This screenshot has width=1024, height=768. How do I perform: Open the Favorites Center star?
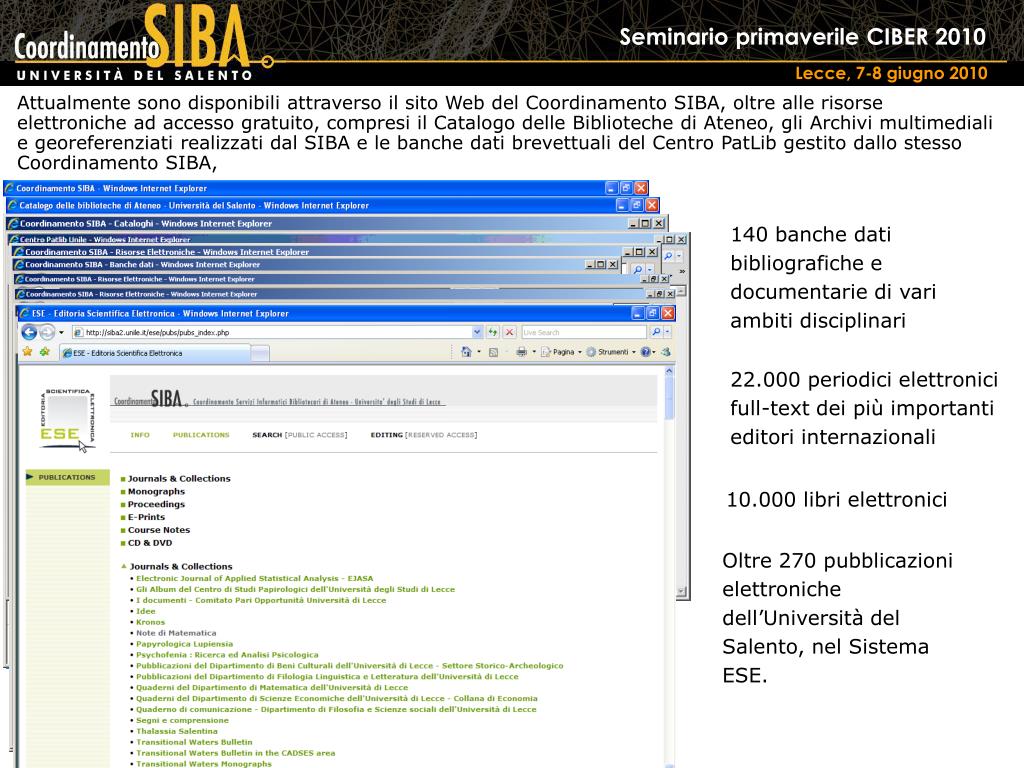(27, 352)
